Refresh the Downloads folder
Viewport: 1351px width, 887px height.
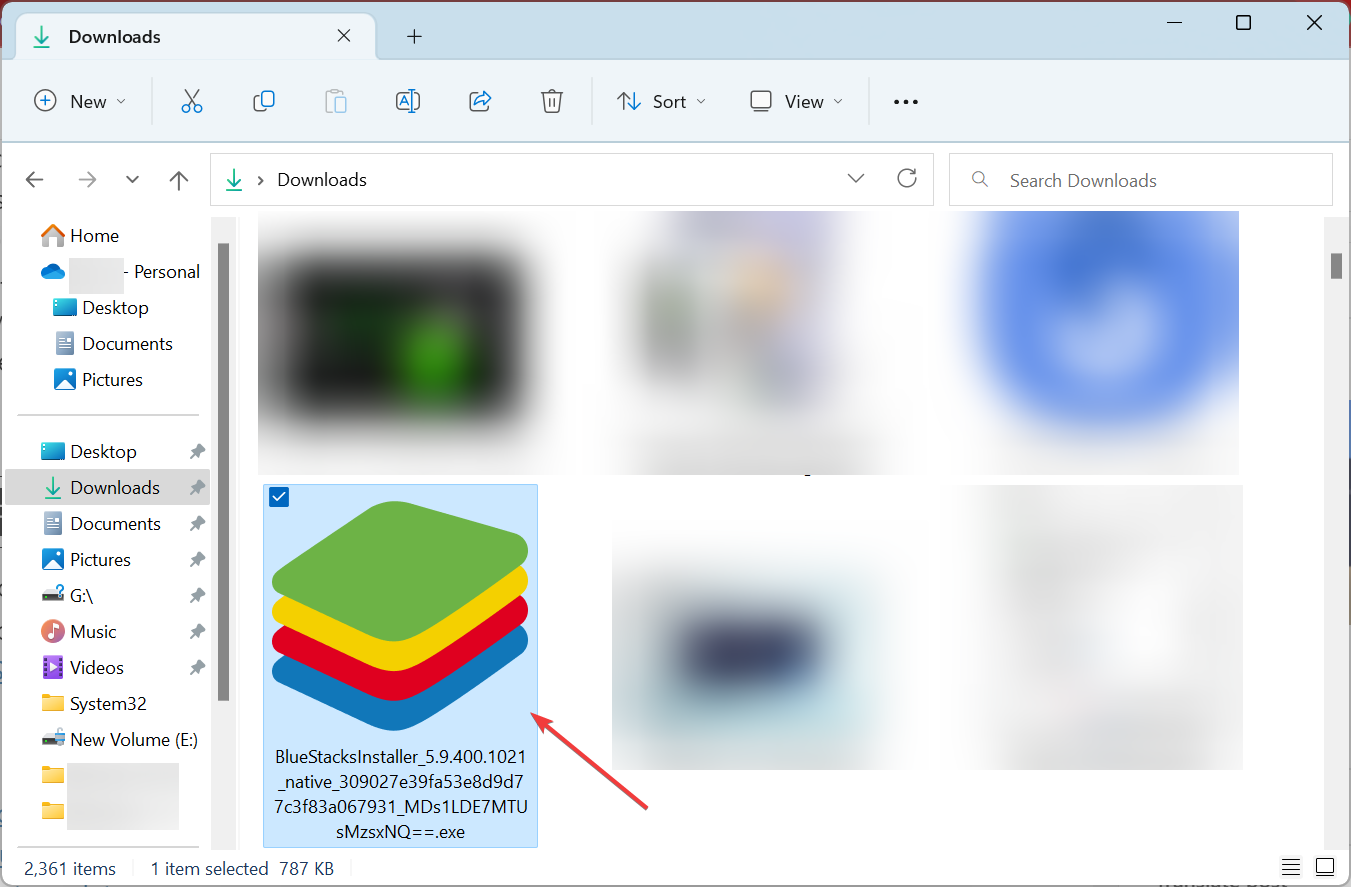click(907, 179)
